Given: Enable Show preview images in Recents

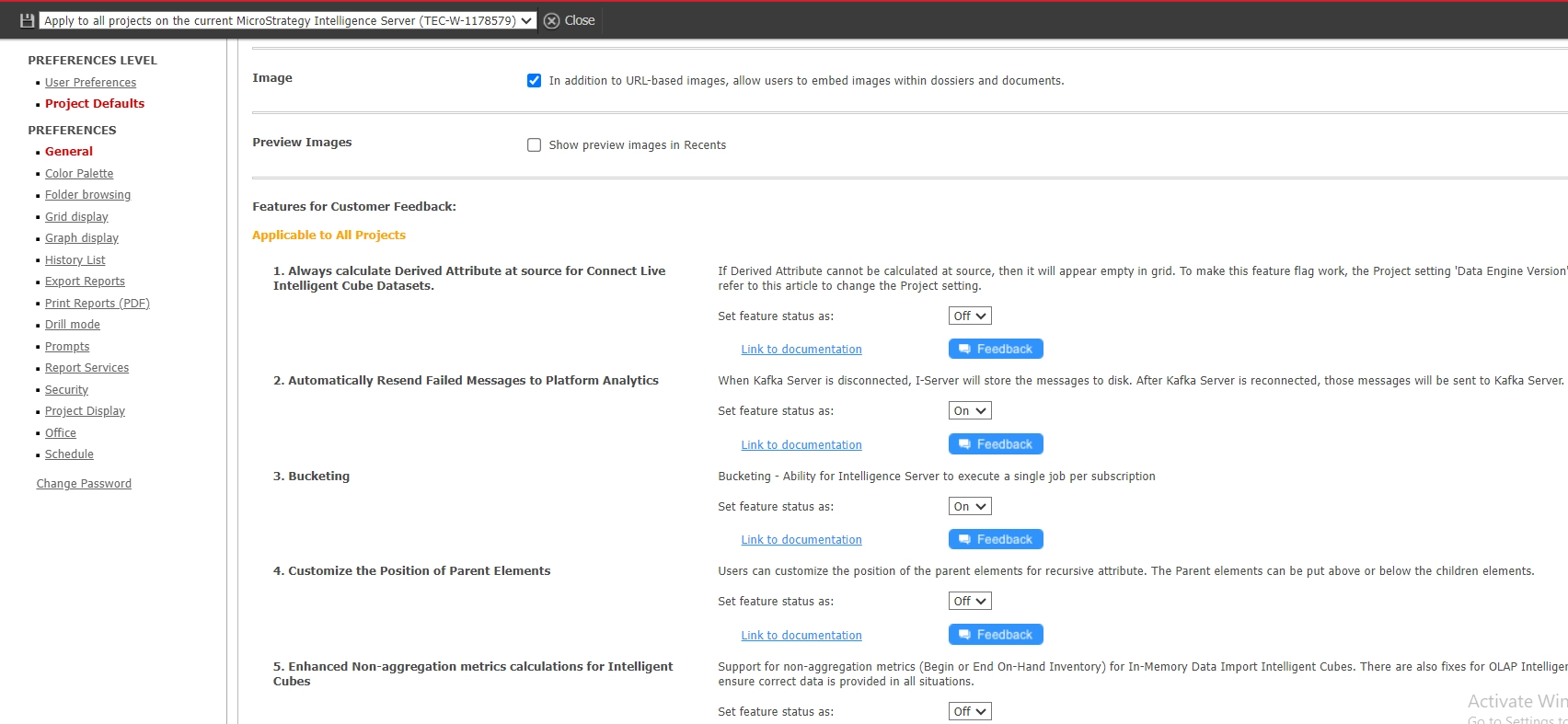Looking at the screenshot, I should point(534,145).
